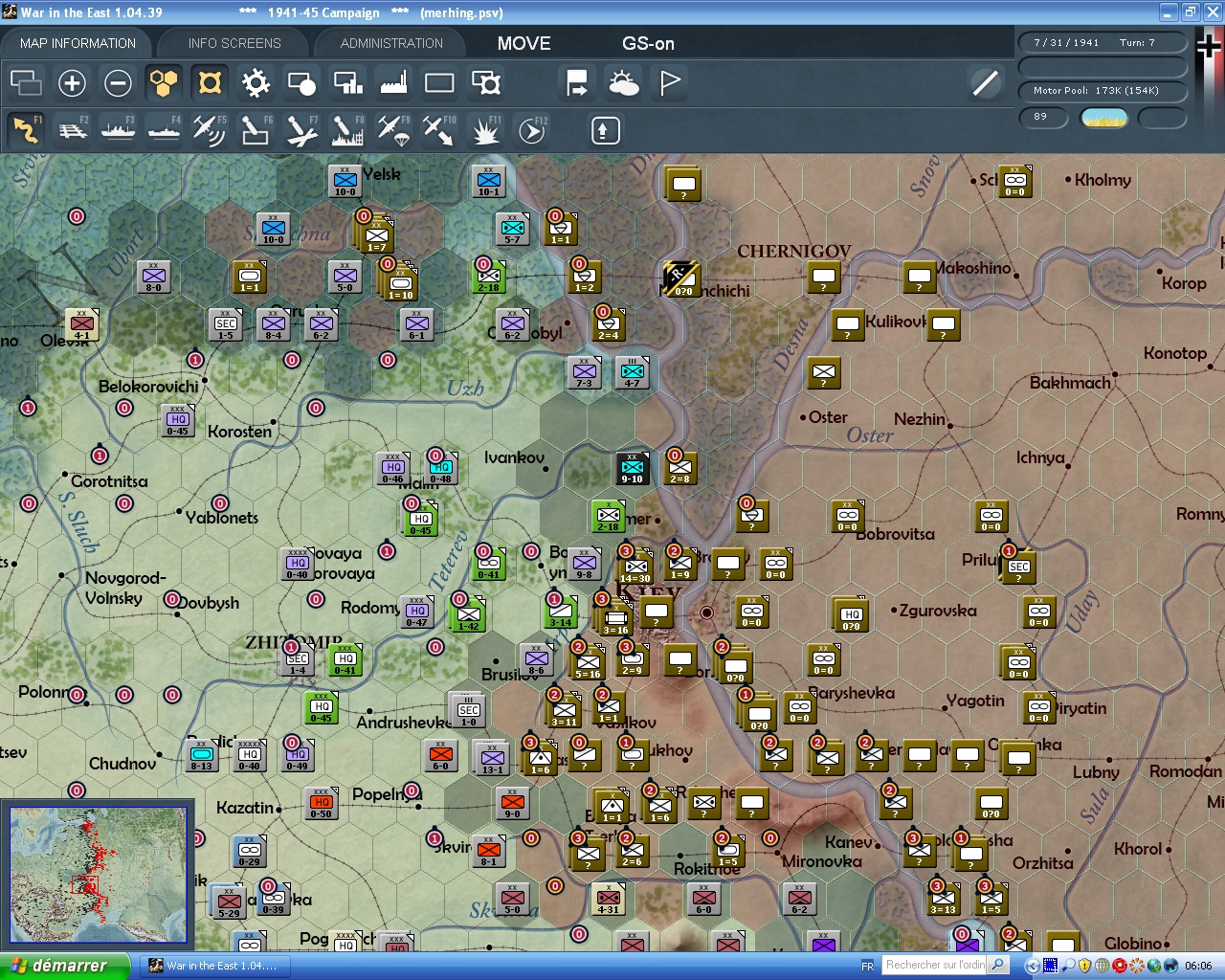Select the HQ 0-46 counter near Malin
The image size is (1225, 980).
click(393, 468)
